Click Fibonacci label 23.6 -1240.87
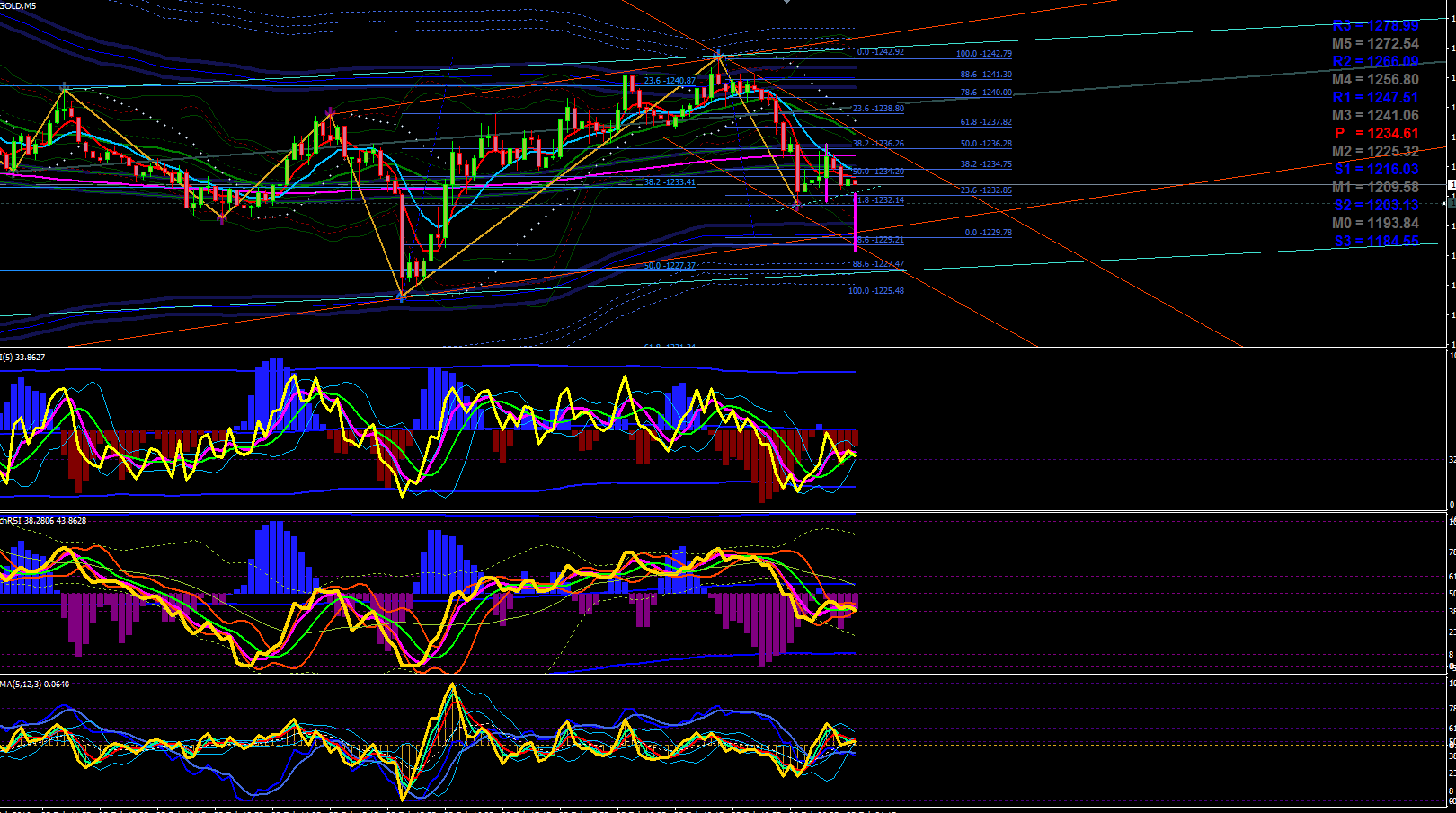Viewport: 1456px width, 813px height. coord(670,81)
